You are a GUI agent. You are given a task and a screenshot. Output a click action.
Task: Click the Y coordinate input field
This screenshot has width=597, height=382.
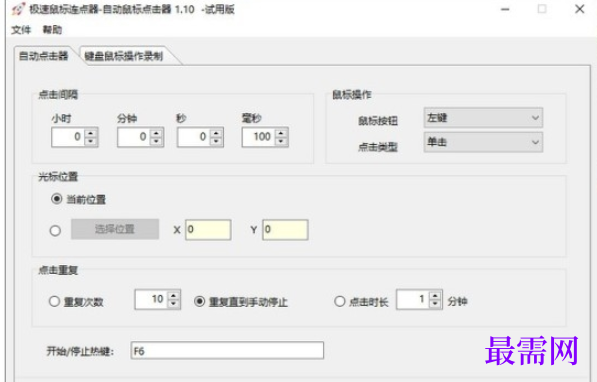pos(285,230)
